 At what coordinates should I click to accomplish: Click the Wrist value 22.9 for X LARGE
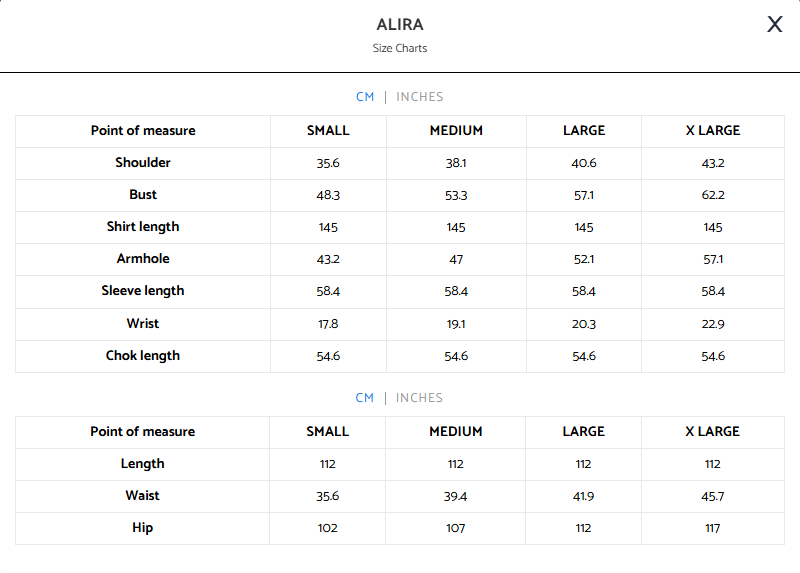(x=713, y=324)
